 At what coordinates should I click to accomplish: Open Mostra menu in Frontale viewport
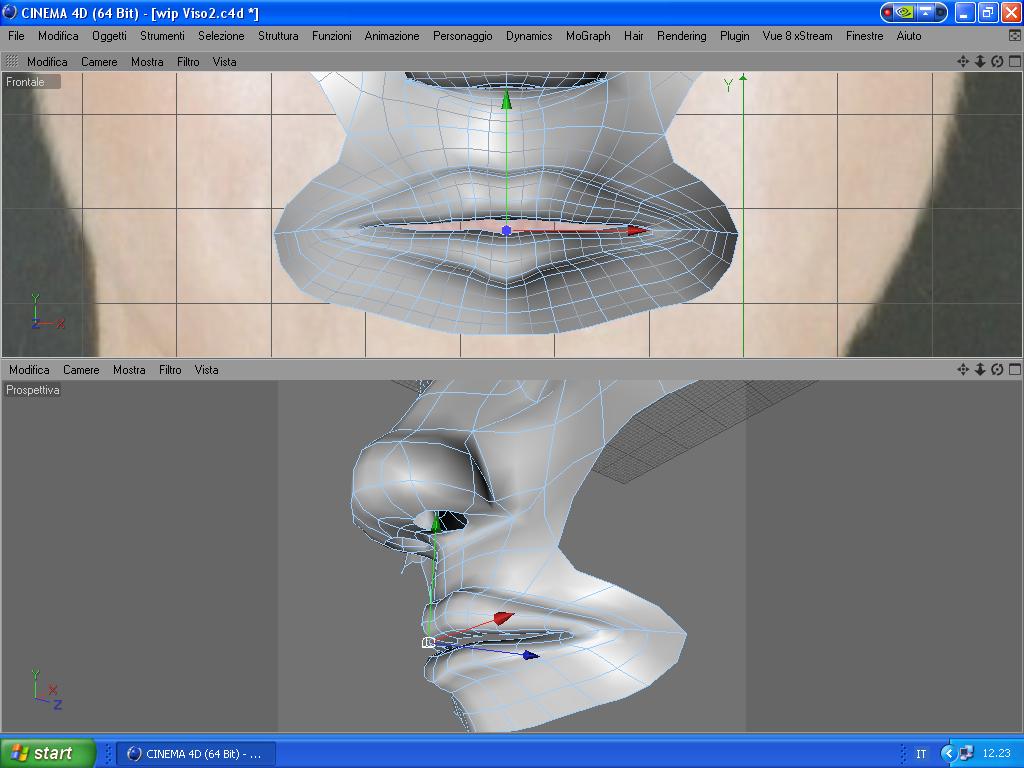coord(147,61)
